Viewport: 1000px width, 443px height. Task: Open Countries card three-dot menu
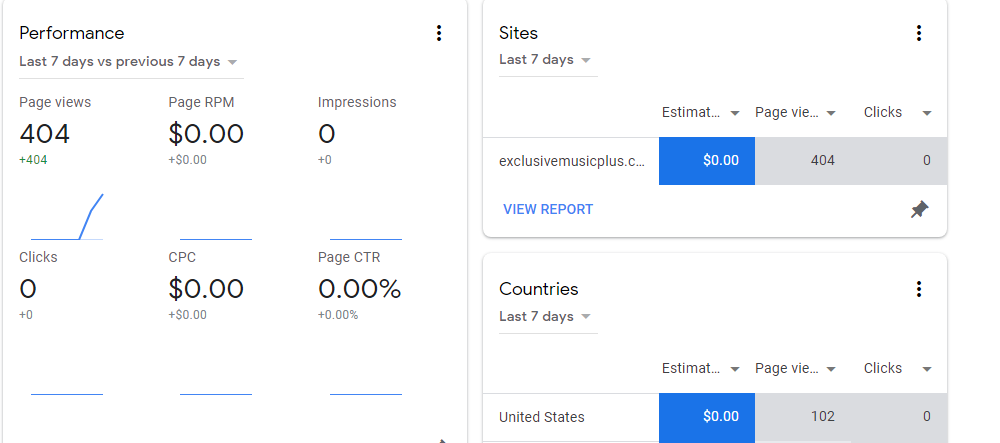pyautogui.click(x=919, y=290)
